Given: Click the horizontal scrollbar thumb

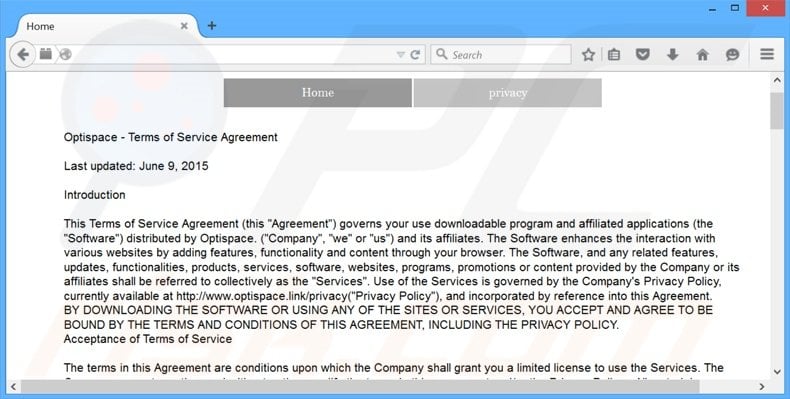Looking at the screenshot, I should [360, 387].
